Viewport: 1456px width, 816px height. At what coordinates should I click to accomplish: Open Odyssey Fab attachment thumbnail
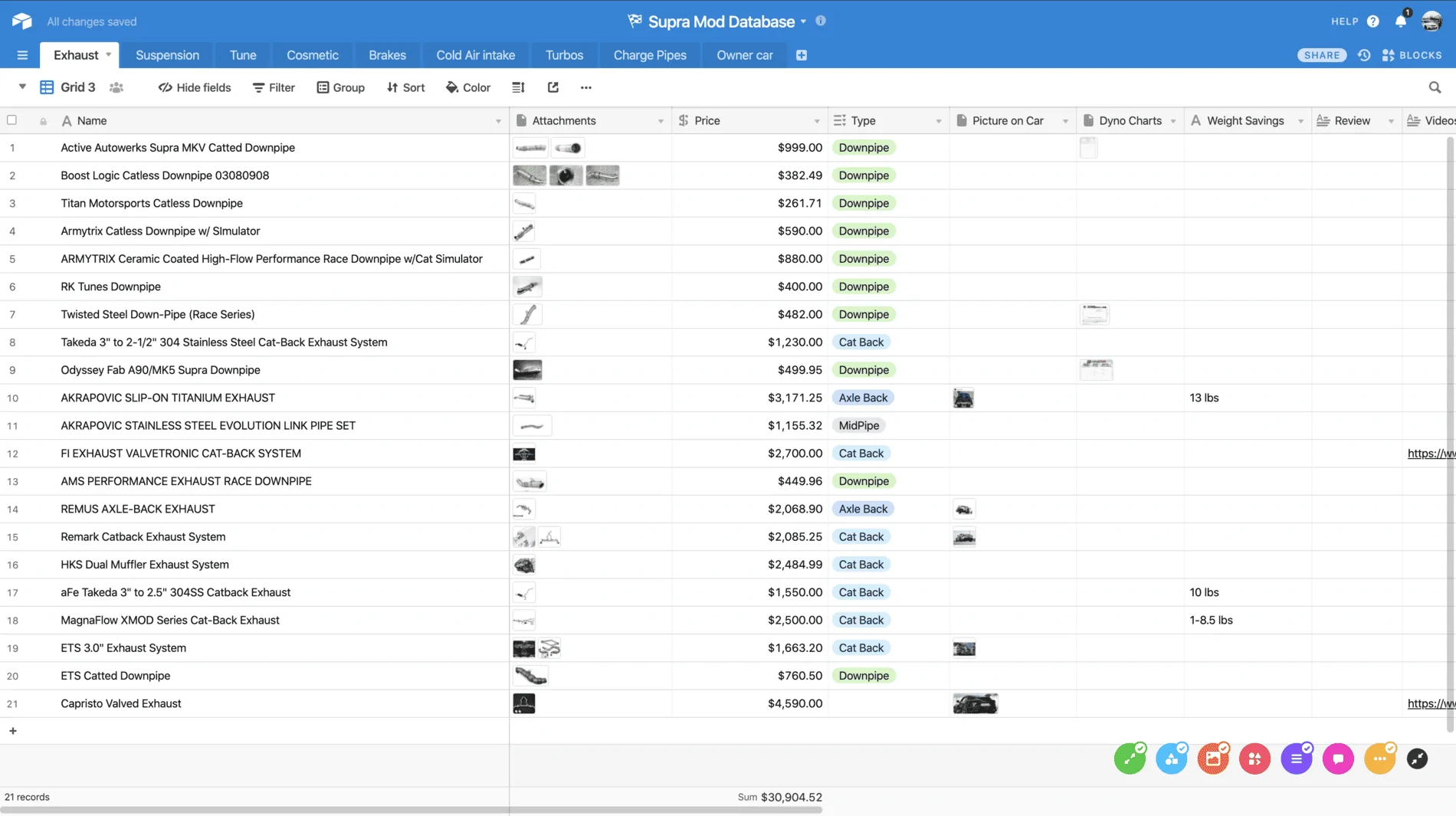[x=527, y=370]
